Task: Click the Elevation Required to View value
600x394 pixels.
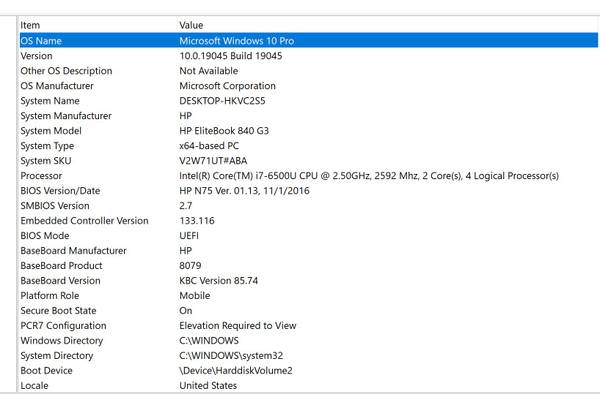Action: coord(238,326)
